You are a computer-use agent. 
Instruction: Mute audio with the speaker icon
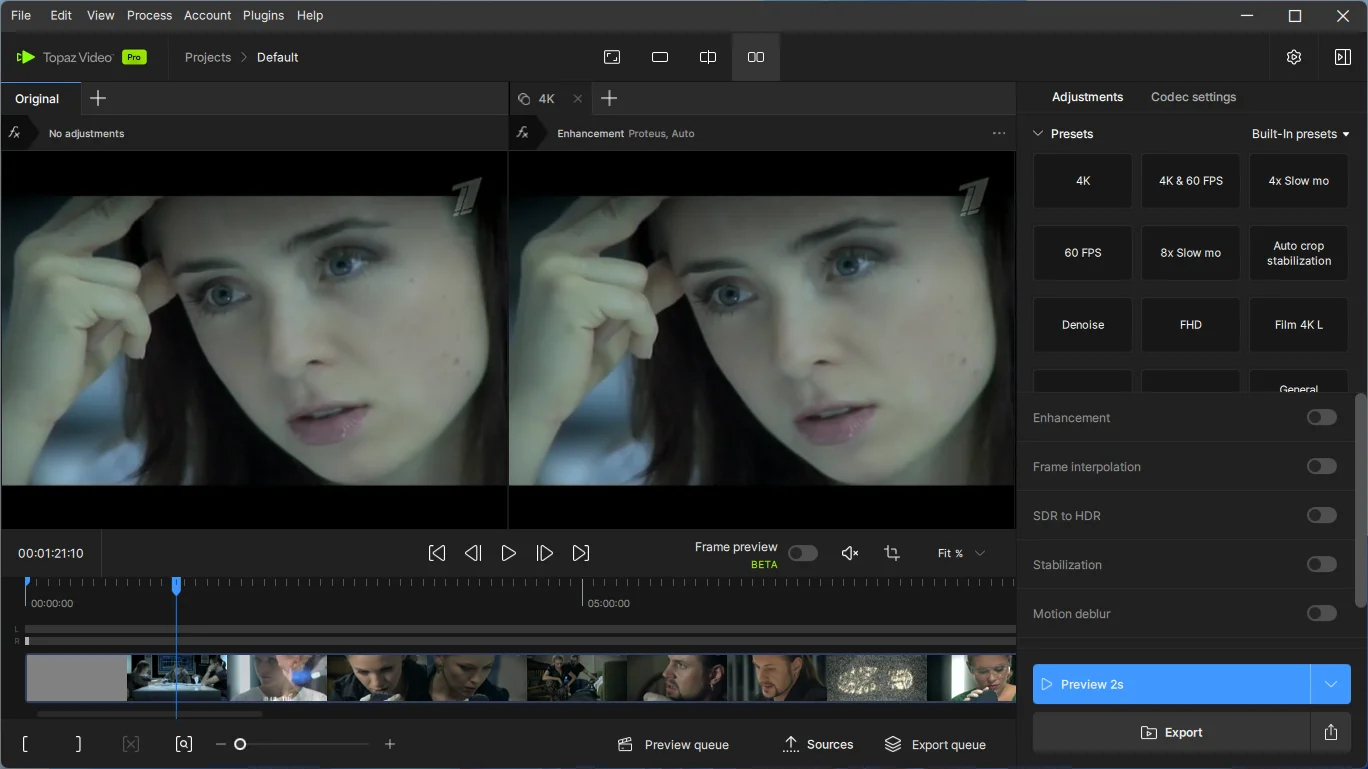(x=850, y=553)
